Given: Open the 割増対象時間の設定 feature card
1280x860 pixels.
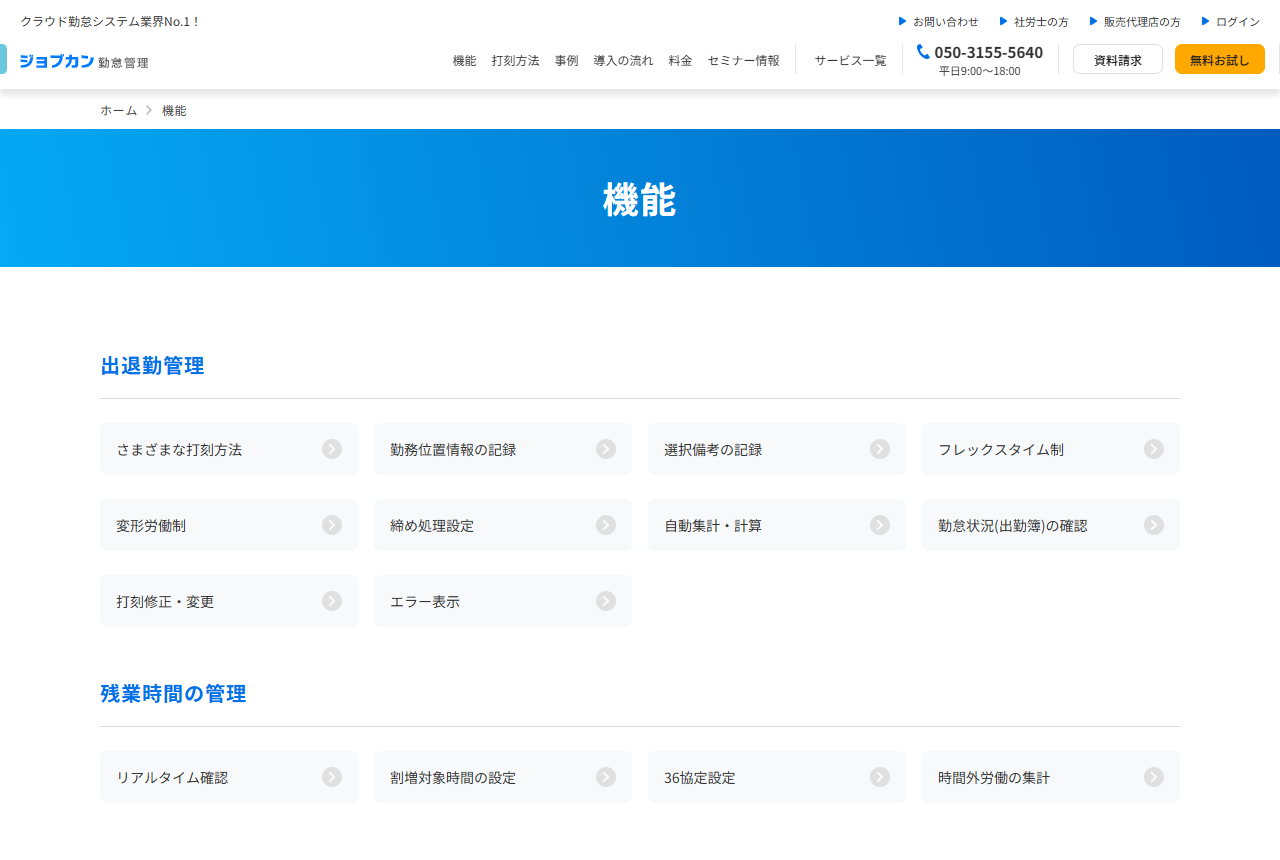Looking at the screenshot, I should click(x=503, y=777).
